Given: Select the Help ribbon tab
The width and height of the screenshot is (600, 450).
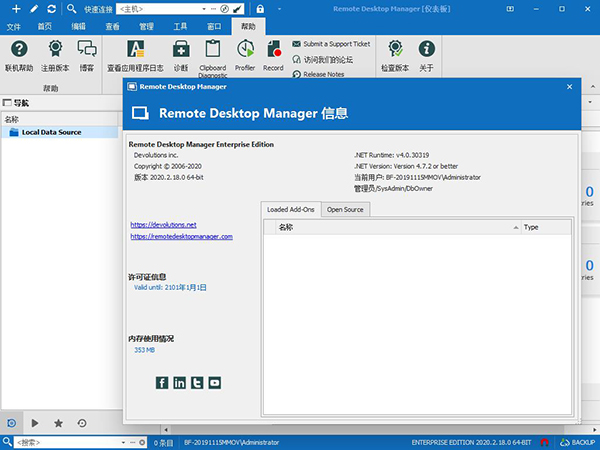Looking at the screenshot, I should [x=248, y=26].
